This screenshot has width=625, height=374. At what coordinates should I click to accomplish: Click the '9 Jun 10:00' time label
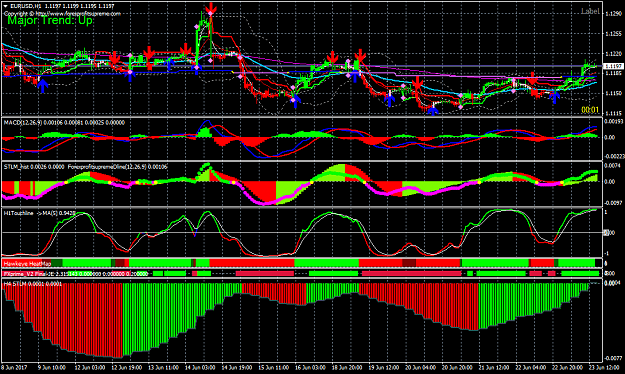click(x=52, y=367)
